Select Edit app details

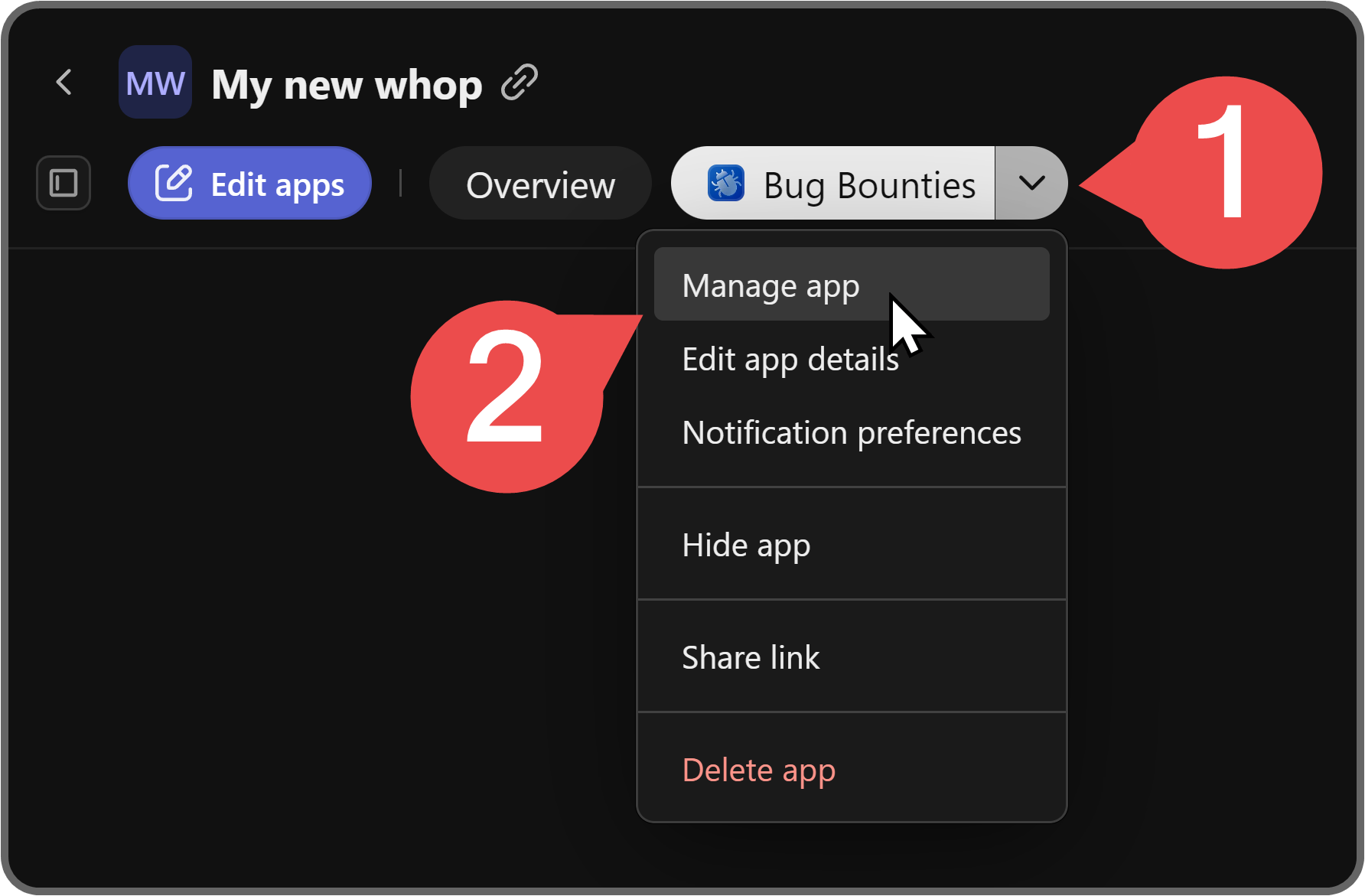coord(790,359)
